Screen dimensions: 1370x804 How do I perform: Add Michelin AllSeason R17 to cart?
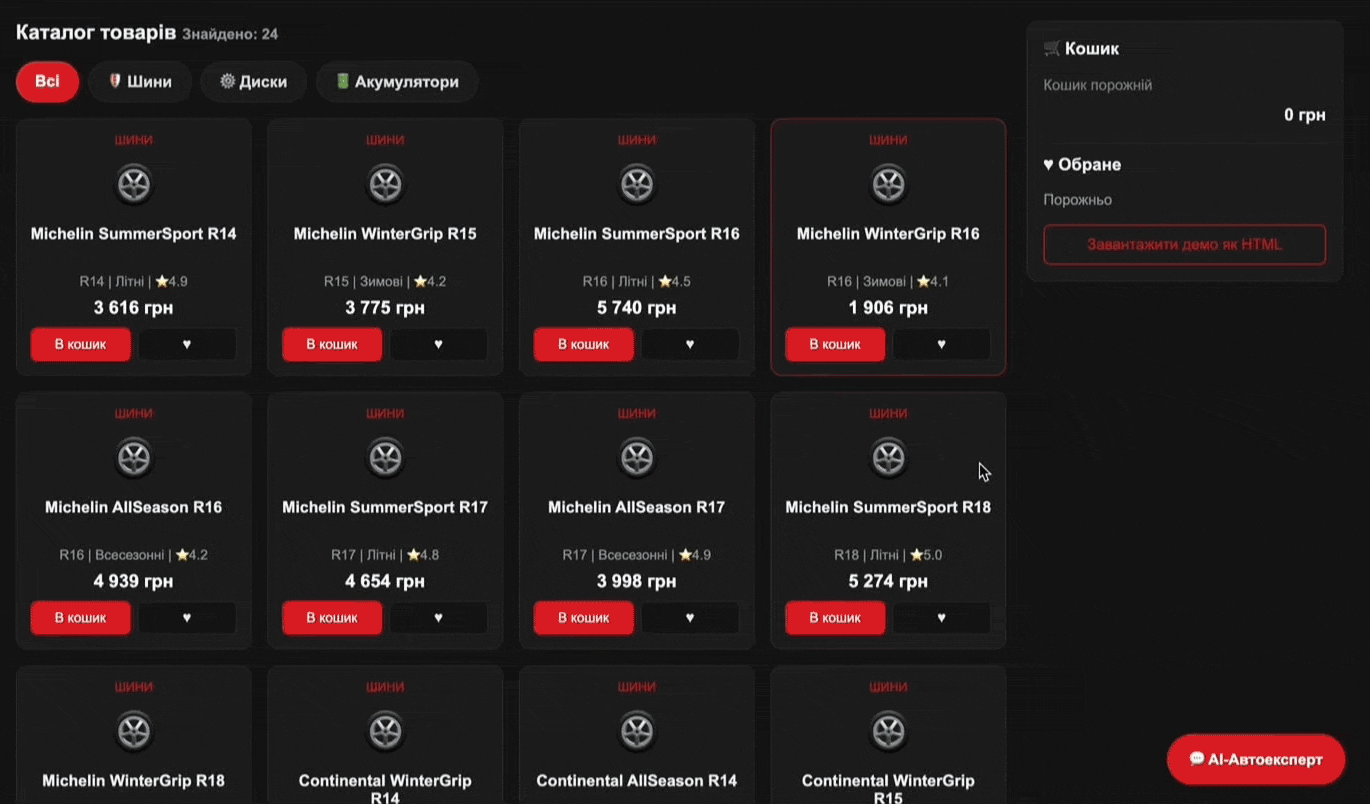pyautogui.click(x=583, y=618)
